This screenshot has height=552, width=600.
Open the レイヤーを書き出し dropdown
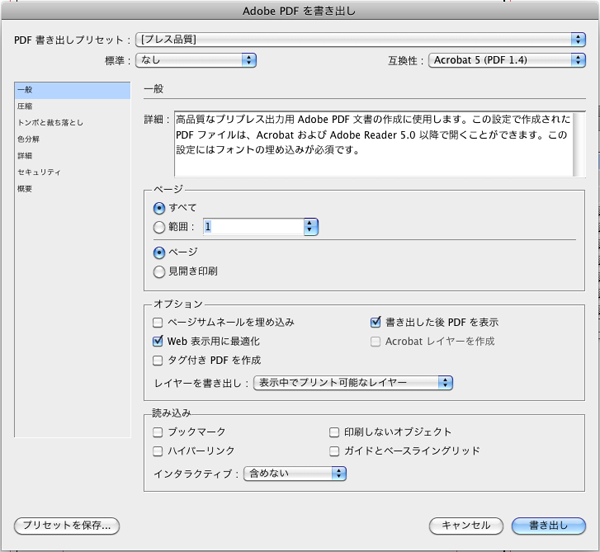(353, 383)
